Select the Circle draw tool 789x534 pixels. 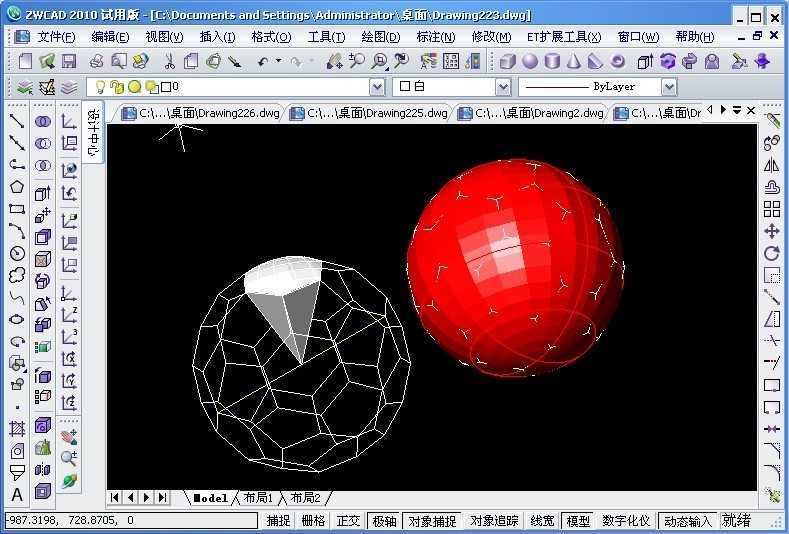[17, 253]
